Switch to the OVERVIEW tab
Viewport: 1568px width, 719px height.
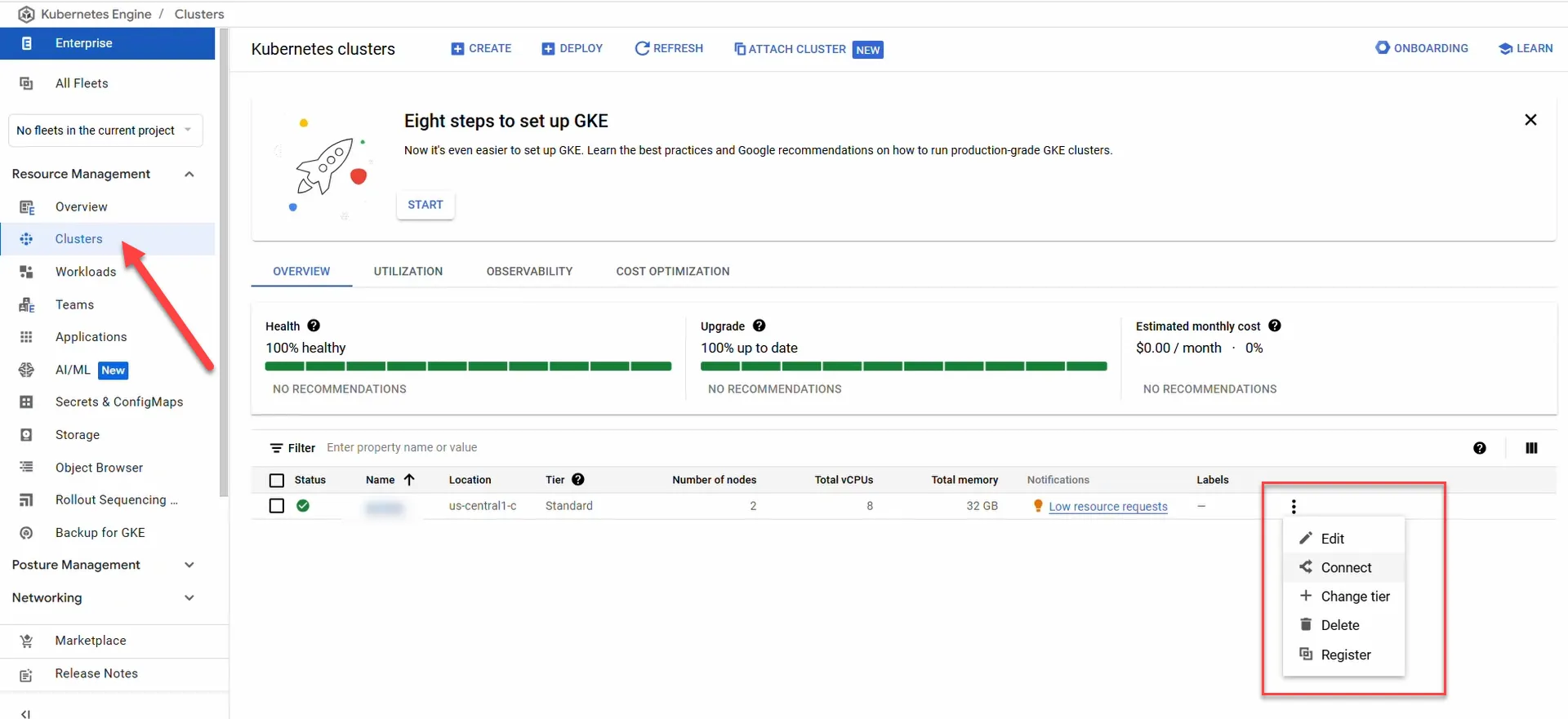coord(301,271)
